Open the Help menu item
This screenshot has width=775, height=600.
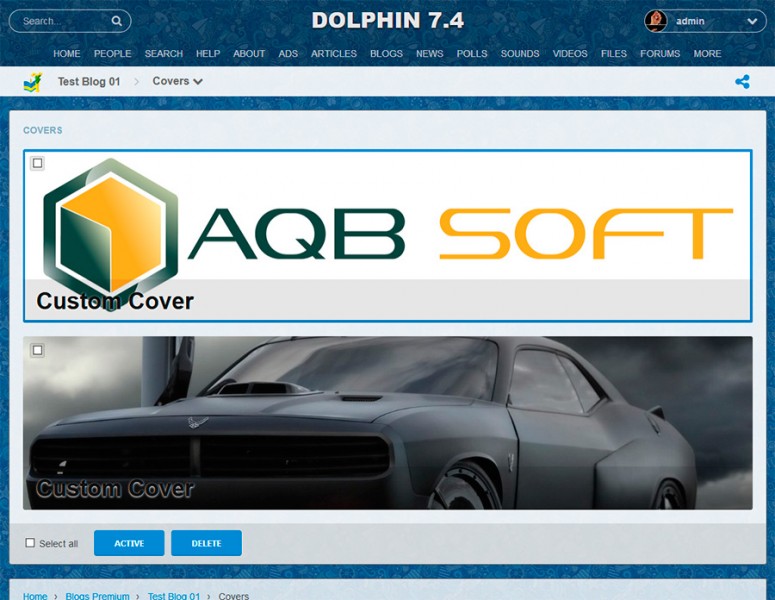[x=208, y=53]
